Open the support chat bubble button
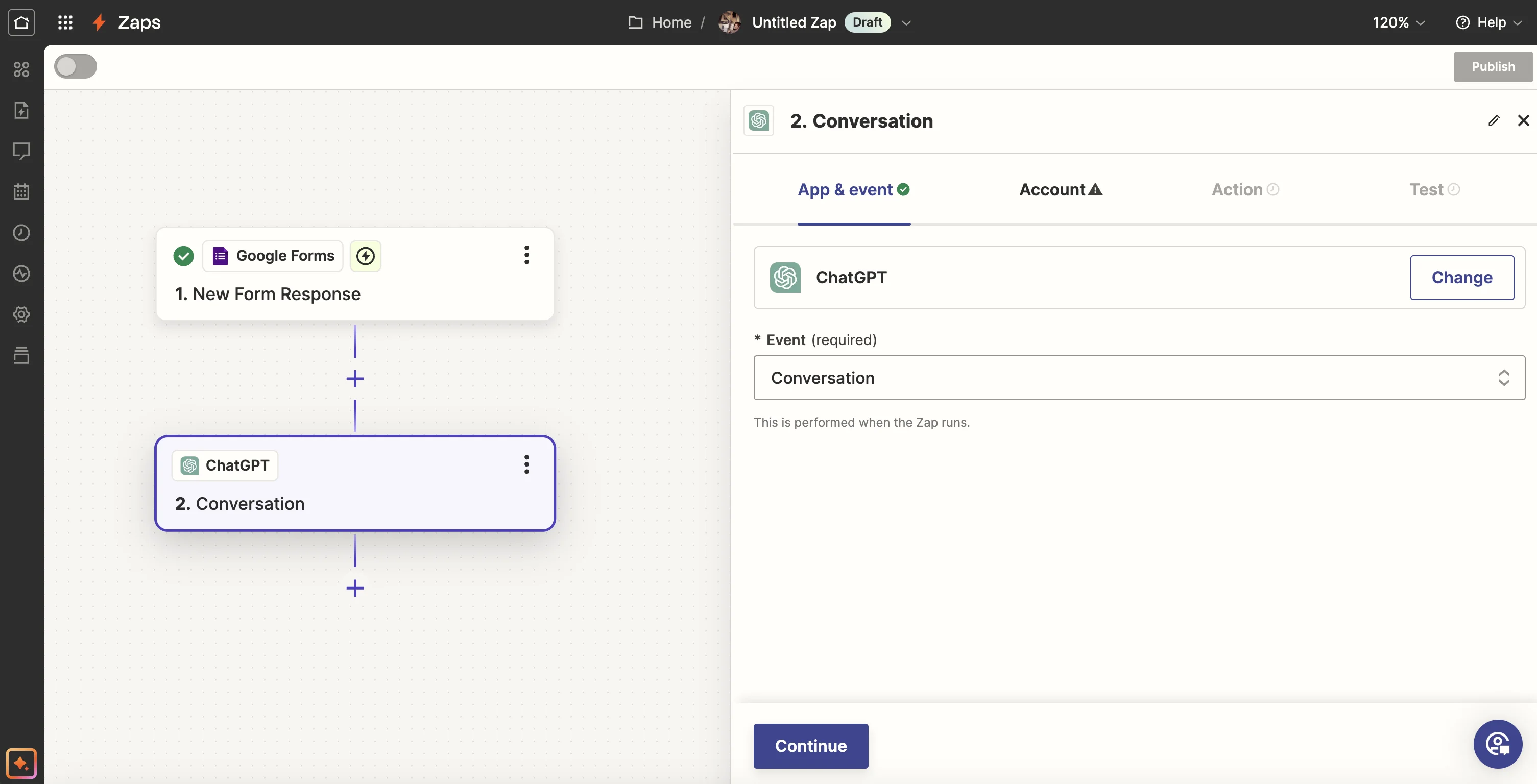 tap(1498, 744)
